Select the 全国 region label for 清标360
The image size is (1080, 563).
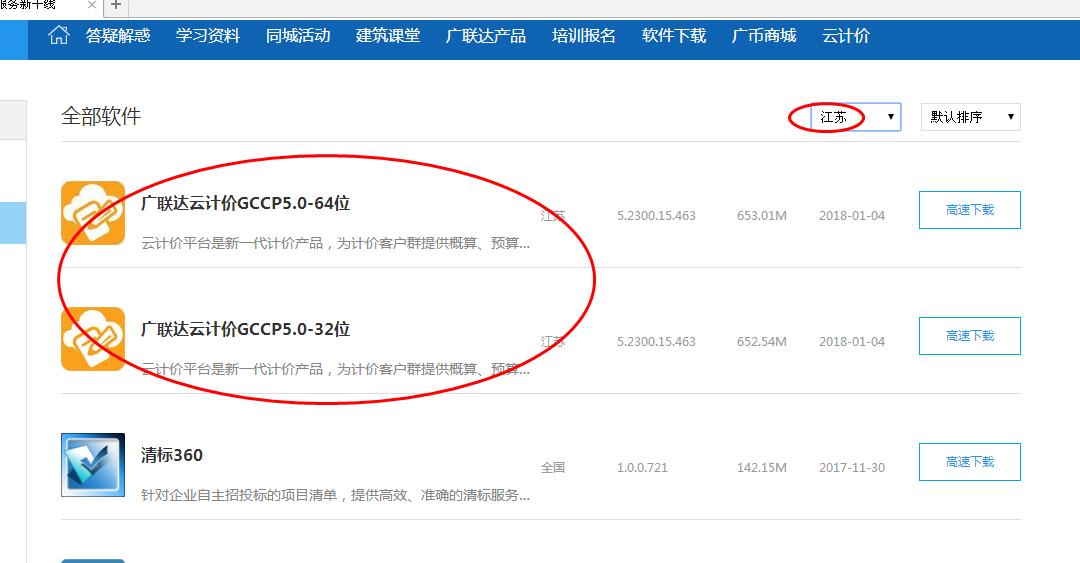point(553,468)
